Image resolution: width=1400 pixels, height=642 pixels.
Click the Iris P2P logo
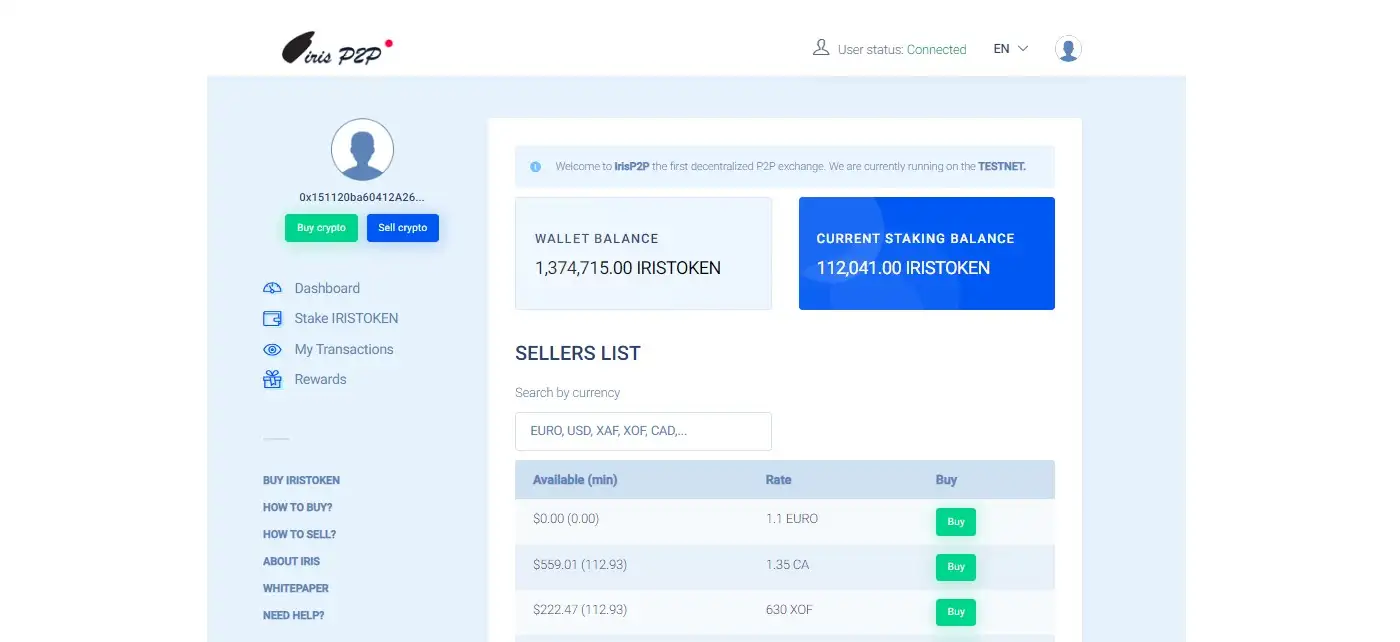(x=337, y=49)
